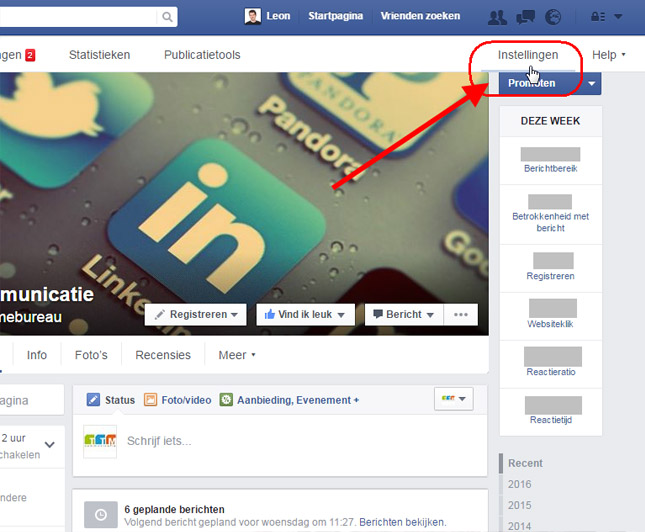The height and width of the screenshot is (532, 645).
Task: Open Reactietijd statistic
Action: (x=551, y=420)
